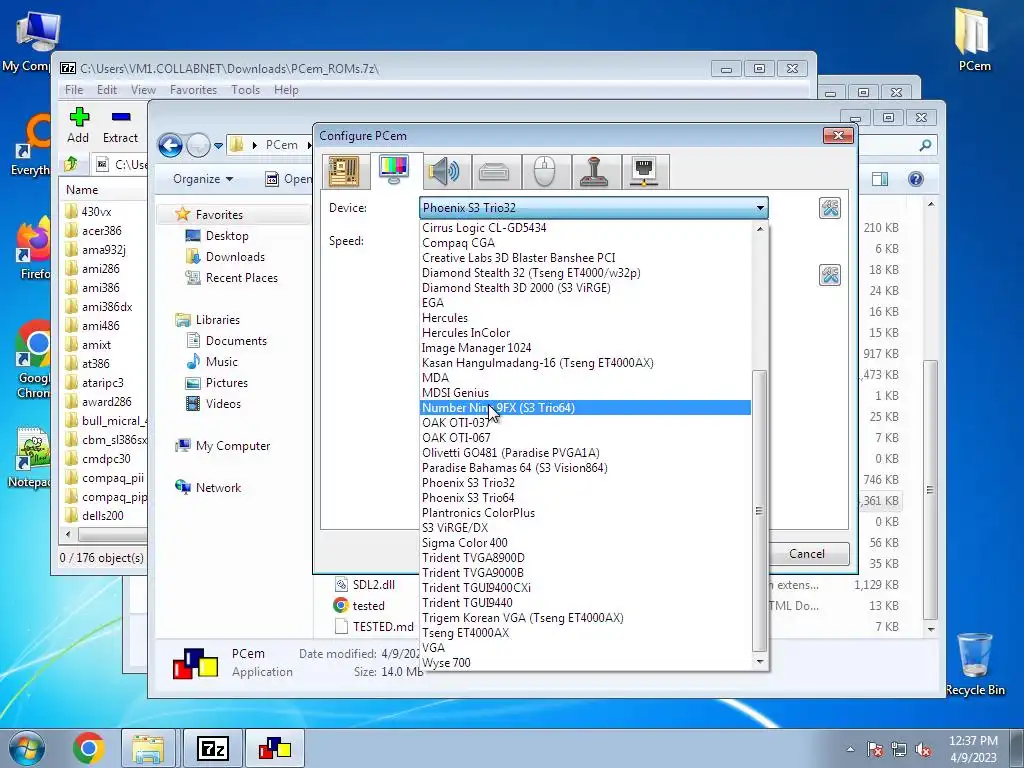Select Wyse 700 option
This screenshot has height=768, width=1024.
pyautogui.click(x=586, y=664)
